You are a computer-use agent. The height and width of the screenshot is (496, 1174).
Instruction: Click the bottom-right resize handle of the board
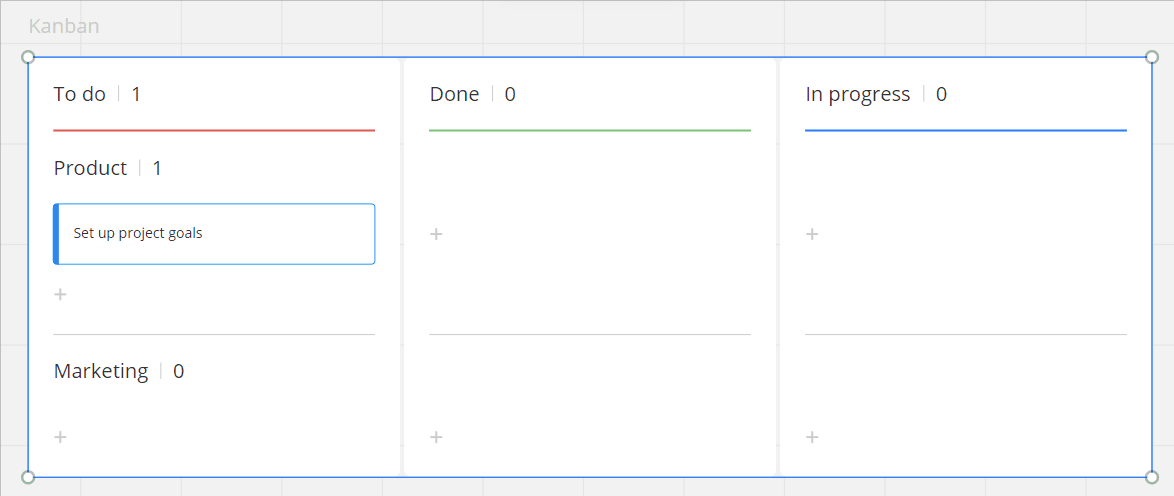pyautogui.click(x=1151, y=477)
